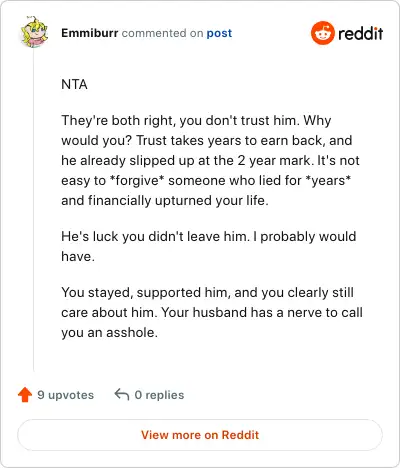Image resolution: width=400 pixels, height=468 pixels.
Task: Follow the blue "post" link
Action: click(219, 33)
